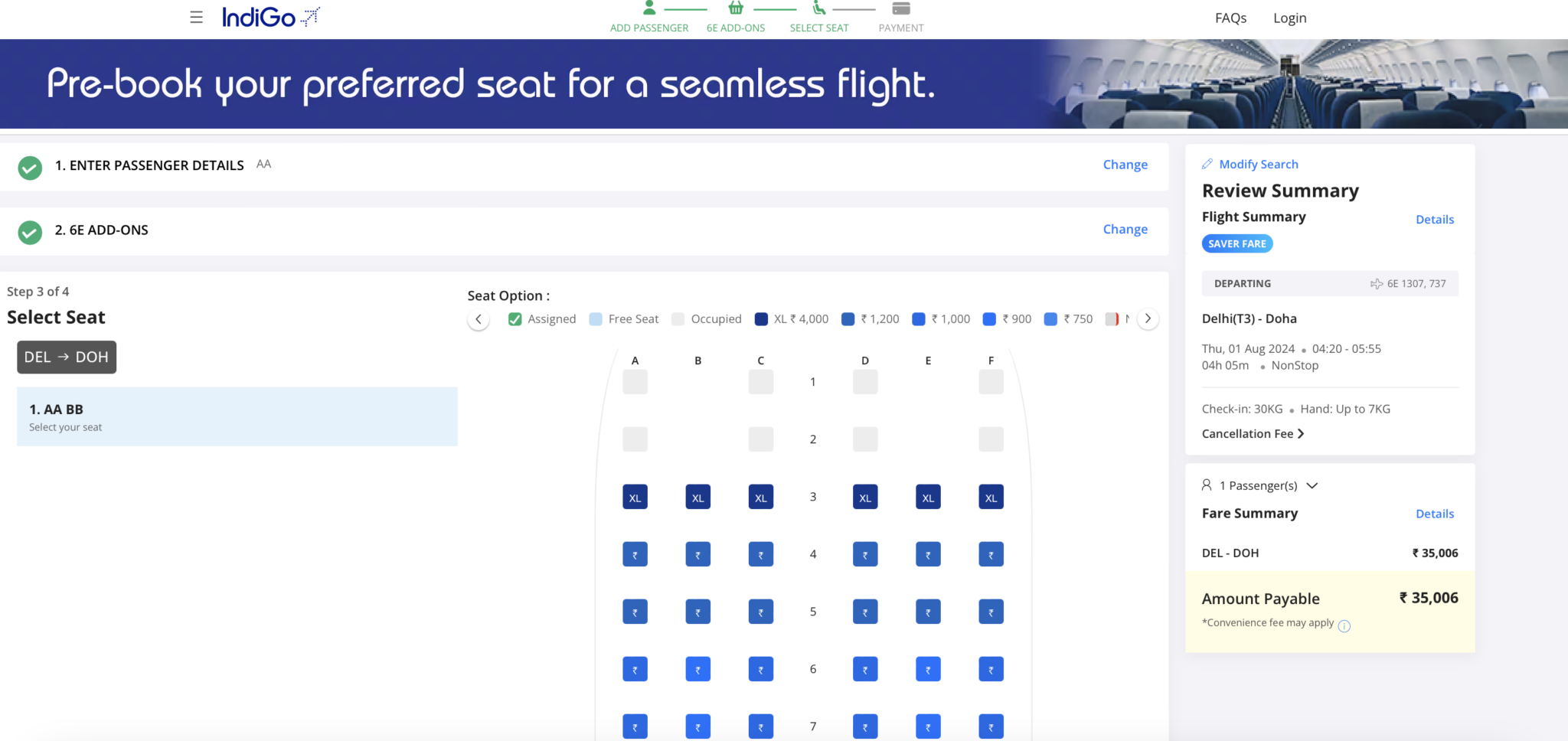Click the Modify Search pencil icon
Viewport: 1568px width, 741px height.
1207,164
